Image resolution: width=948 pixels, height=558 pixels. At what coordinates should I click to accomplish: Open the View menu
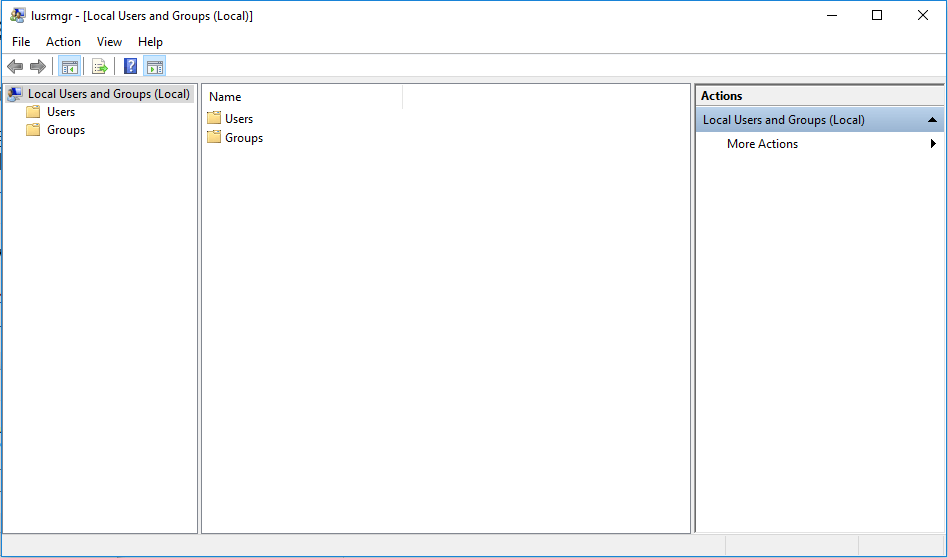109,42
